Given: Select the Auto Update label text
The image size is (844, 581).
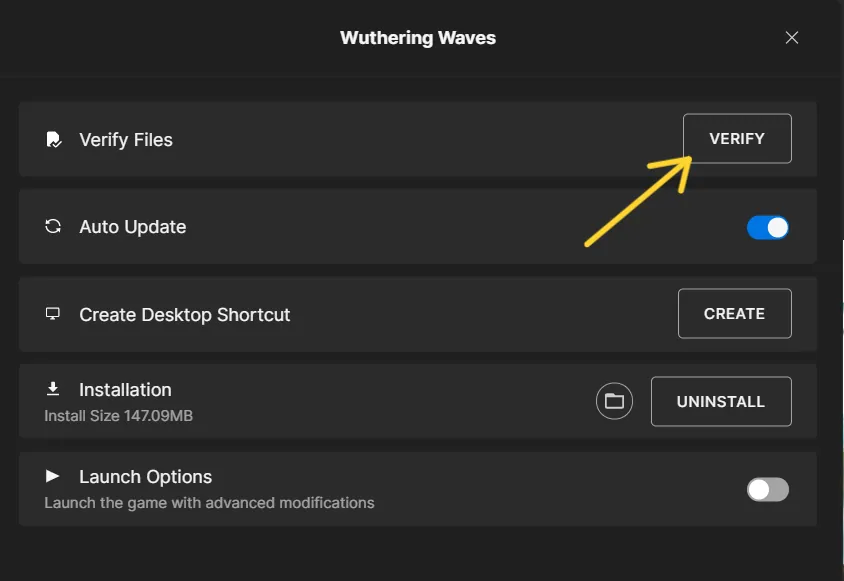Looking at the screenshot, I should click(132, 227).
